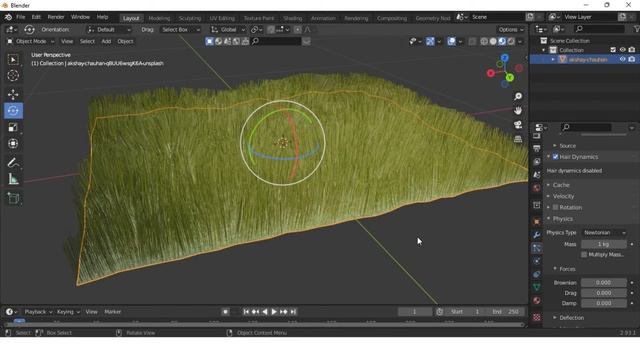
Task: Uncheck the Hair Dynamics checkbox
Action: [556, 157]
